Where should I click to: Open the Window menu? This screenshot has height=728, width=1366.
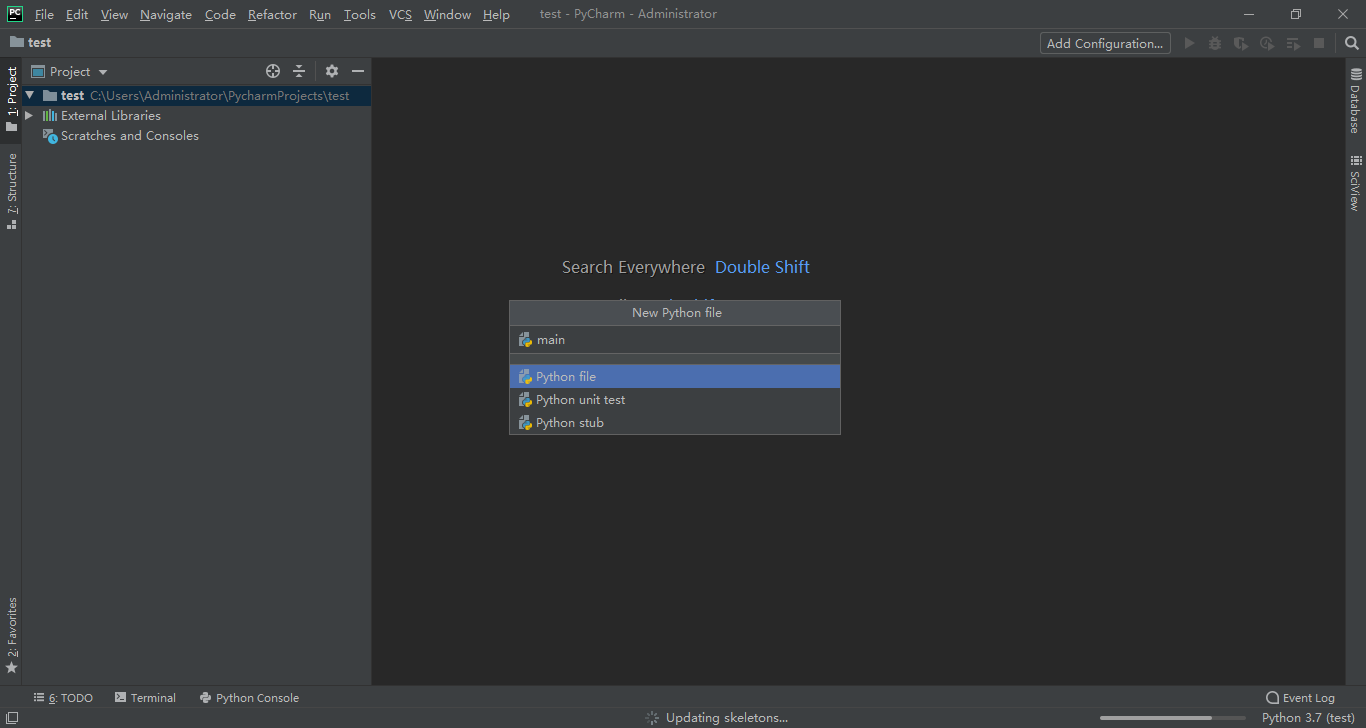click(x=447, y=14)
